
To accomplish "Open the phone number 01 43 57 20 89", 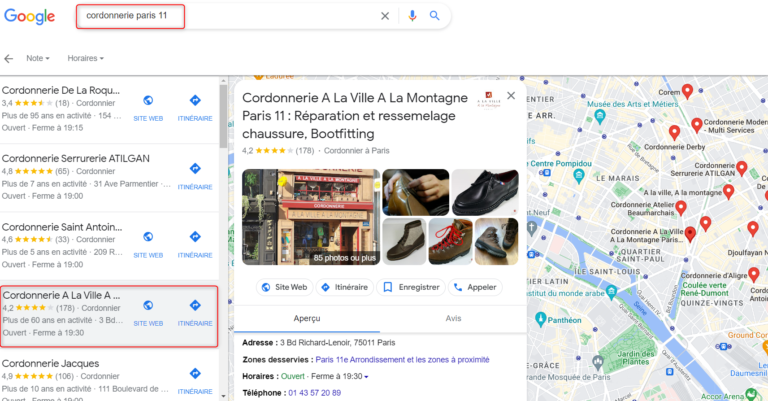I will (314, 393).
